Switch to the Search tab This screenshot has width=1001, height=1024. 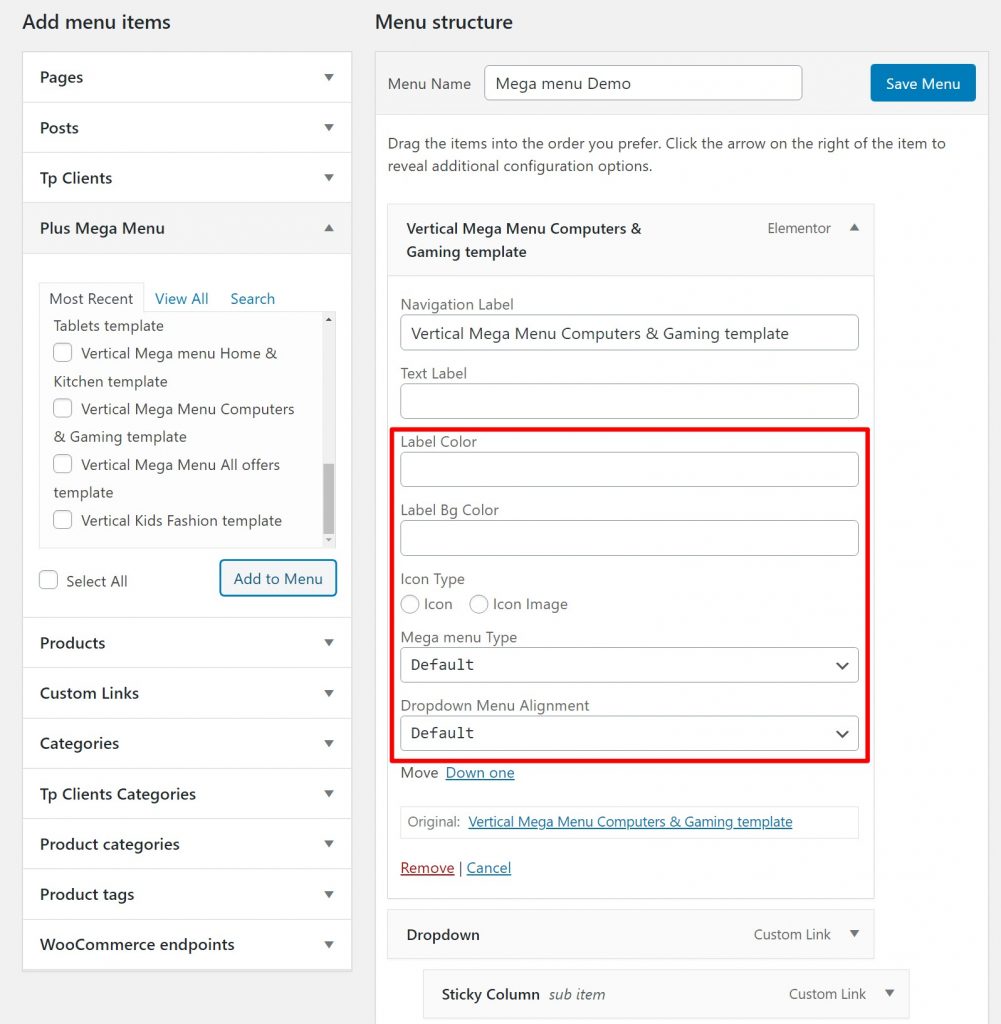pyautogui.click(x=252, y=299)
